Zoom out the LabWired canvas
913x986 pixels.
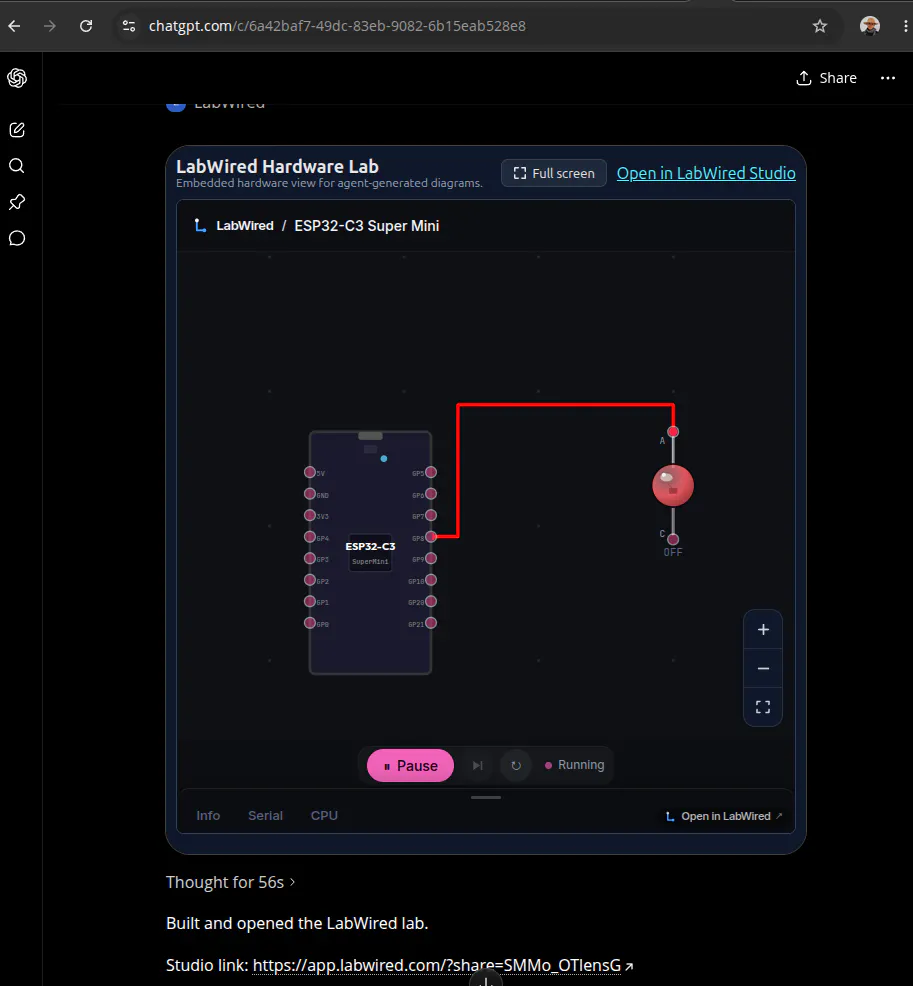763,668
